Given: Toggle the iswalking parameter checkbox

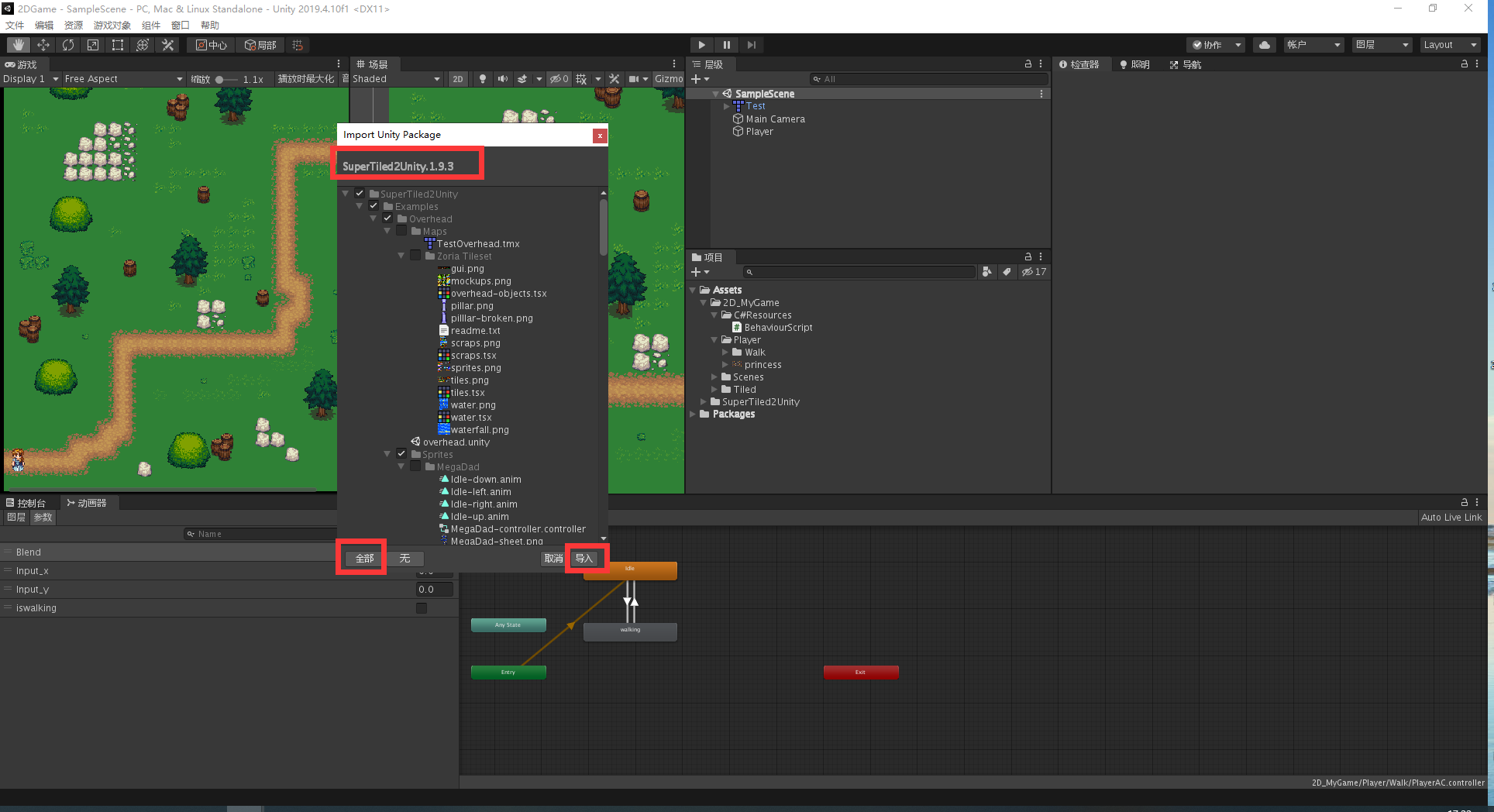Looking at the screenshot, I should pyautogui.click(x=421, y=607).
